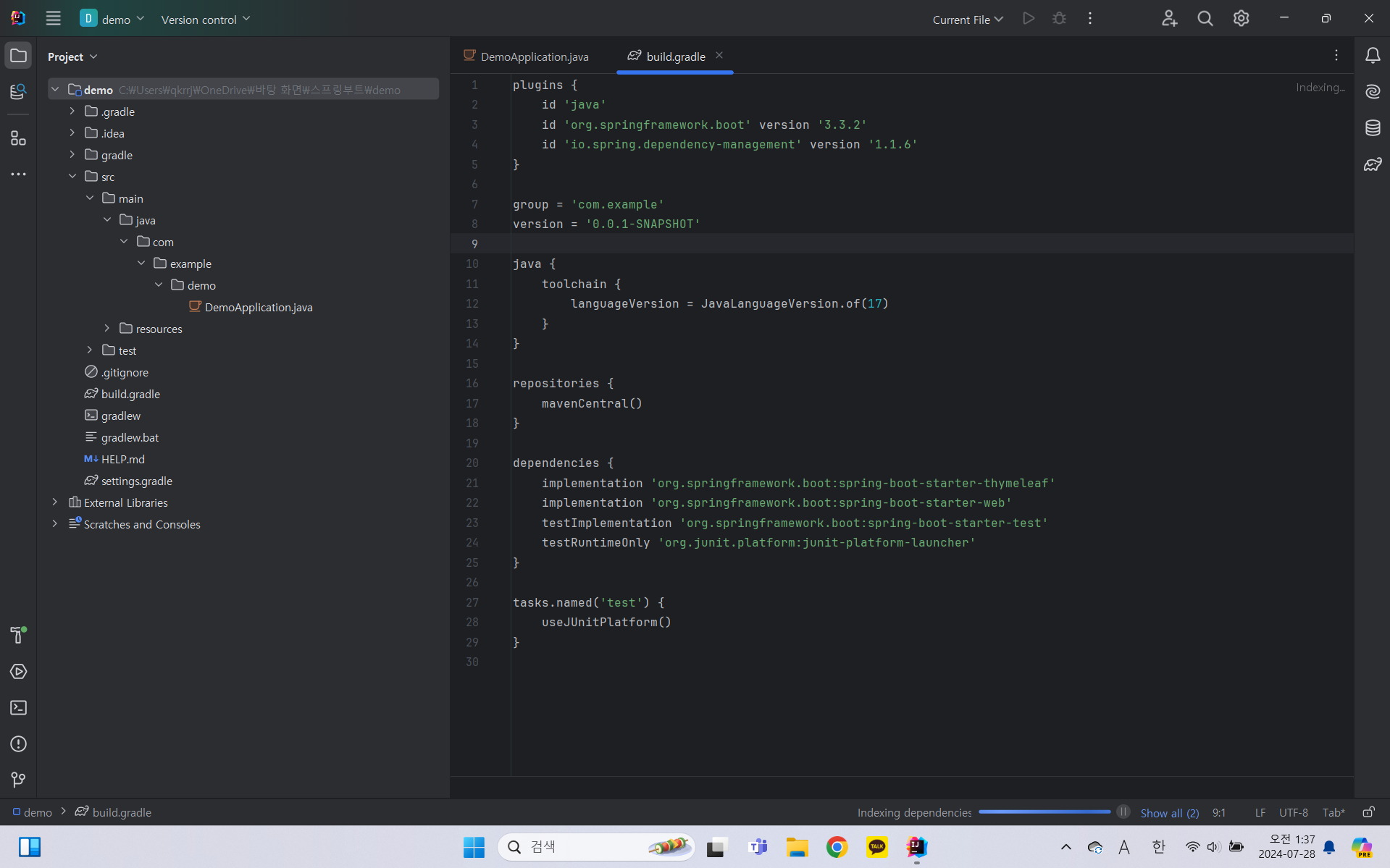The image size is (1390, 868).
Task: Expand the .idea folder
Action: click(72, 133)
